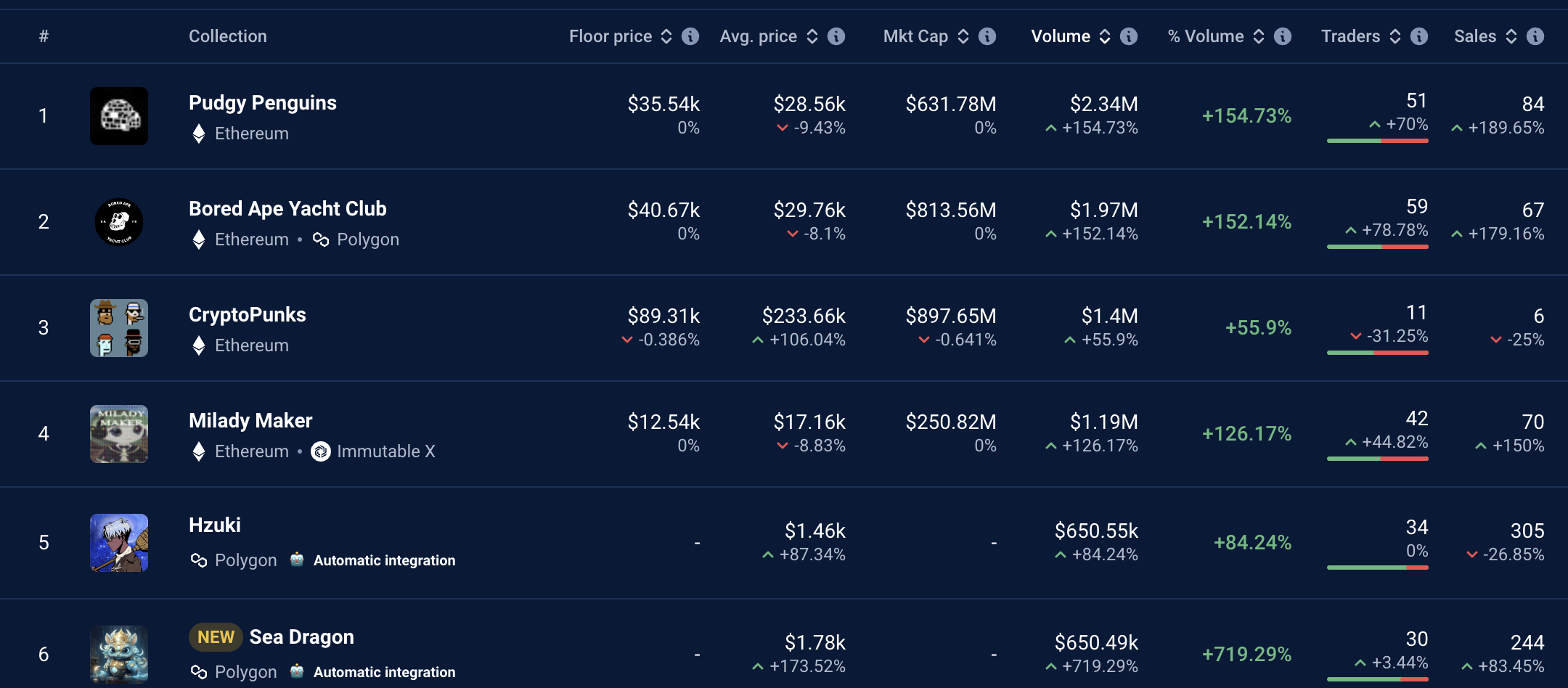Open the Sales column info icon
Image resolution: width=1568 pixels, height=688 pixels.
click(x=1535, y=36)
